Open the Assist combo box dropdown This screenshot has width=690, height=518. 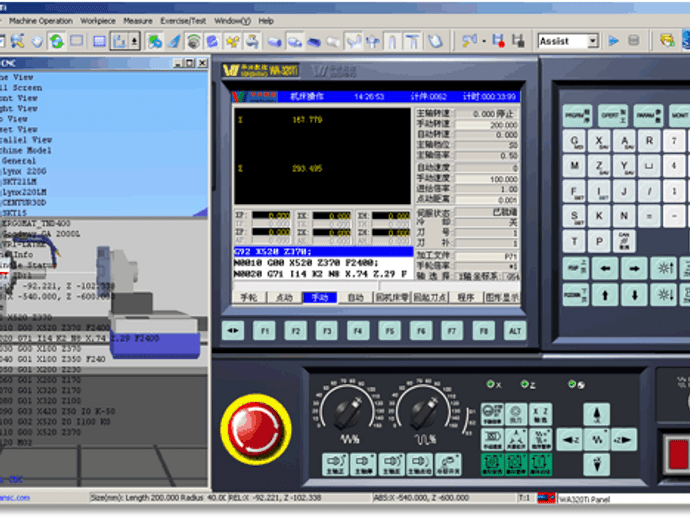pyautogui.click(x=593, y=41)
